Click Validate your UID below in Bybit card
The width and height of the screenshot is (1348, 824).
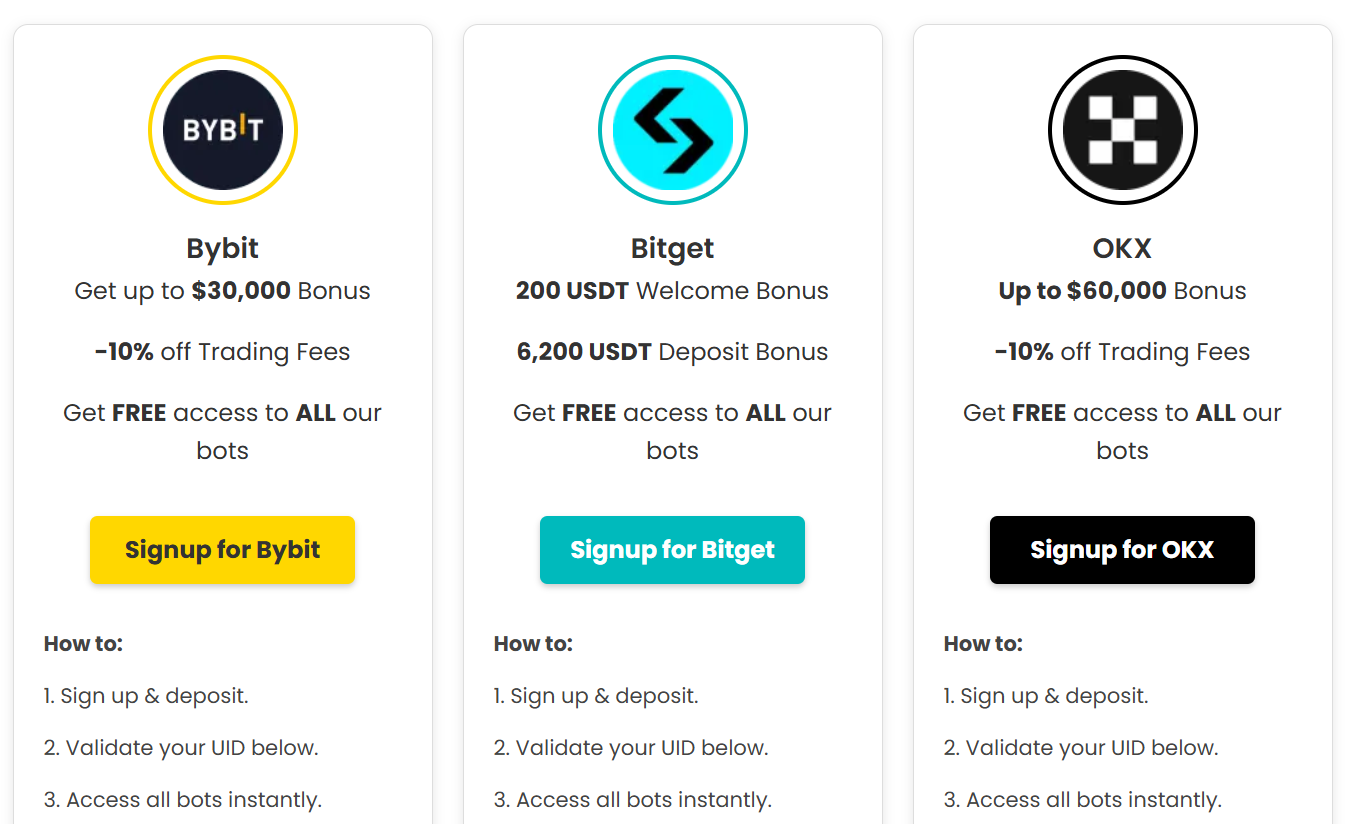181,747
